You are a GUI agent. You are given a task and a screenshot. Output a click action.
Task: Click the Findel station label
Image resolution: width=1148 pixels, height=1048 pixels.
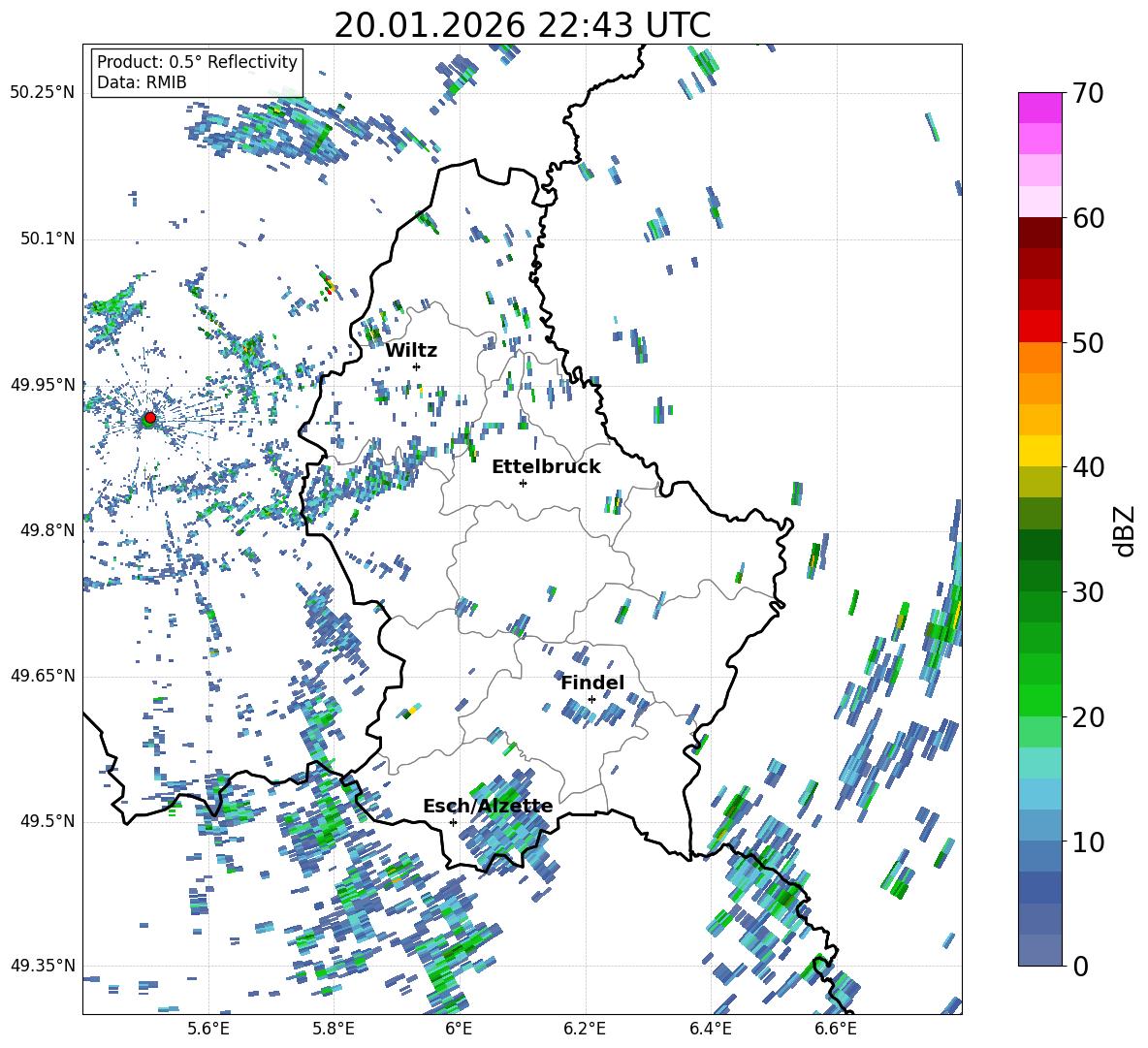click(x=592, y=683)
